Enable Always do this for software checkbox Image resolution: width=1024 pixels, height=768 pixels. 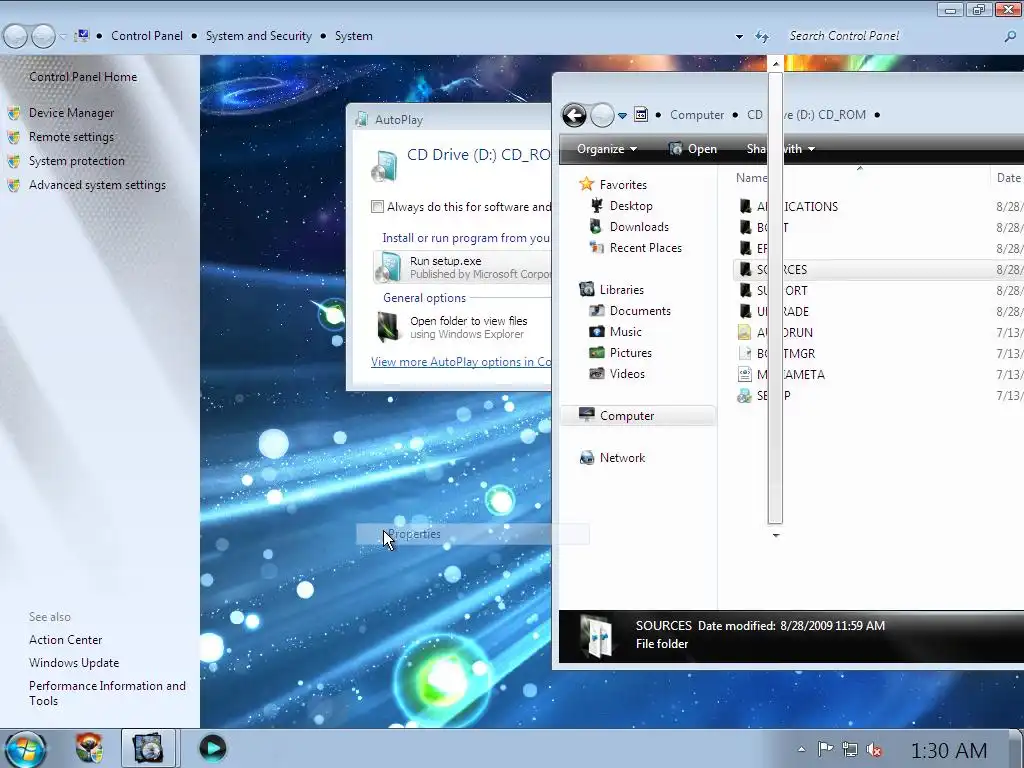point(377,207)
